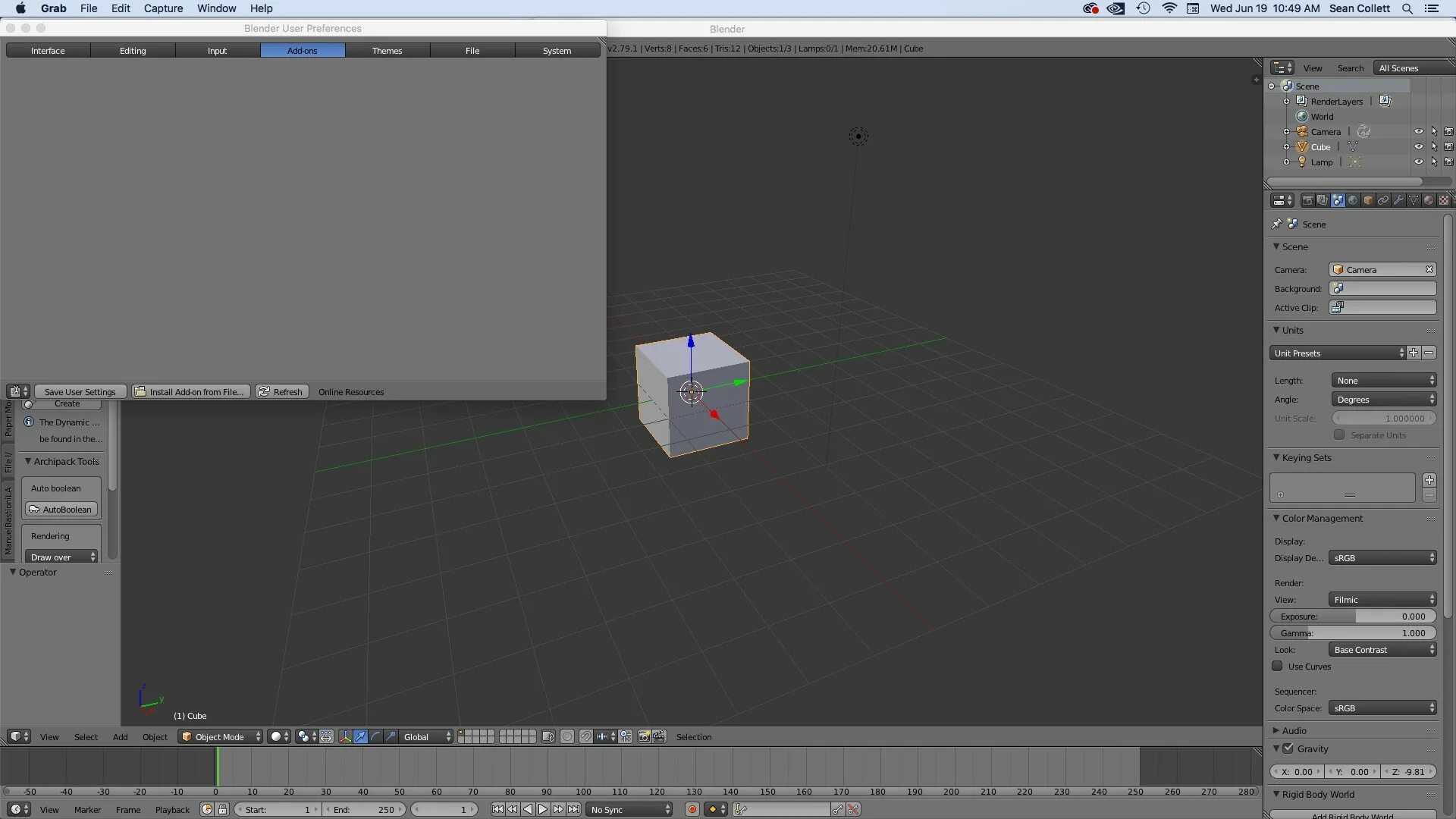Hide the Cube using its eye icon
This screenshot has width=1456, height=819.
(x=1418, y=146)
